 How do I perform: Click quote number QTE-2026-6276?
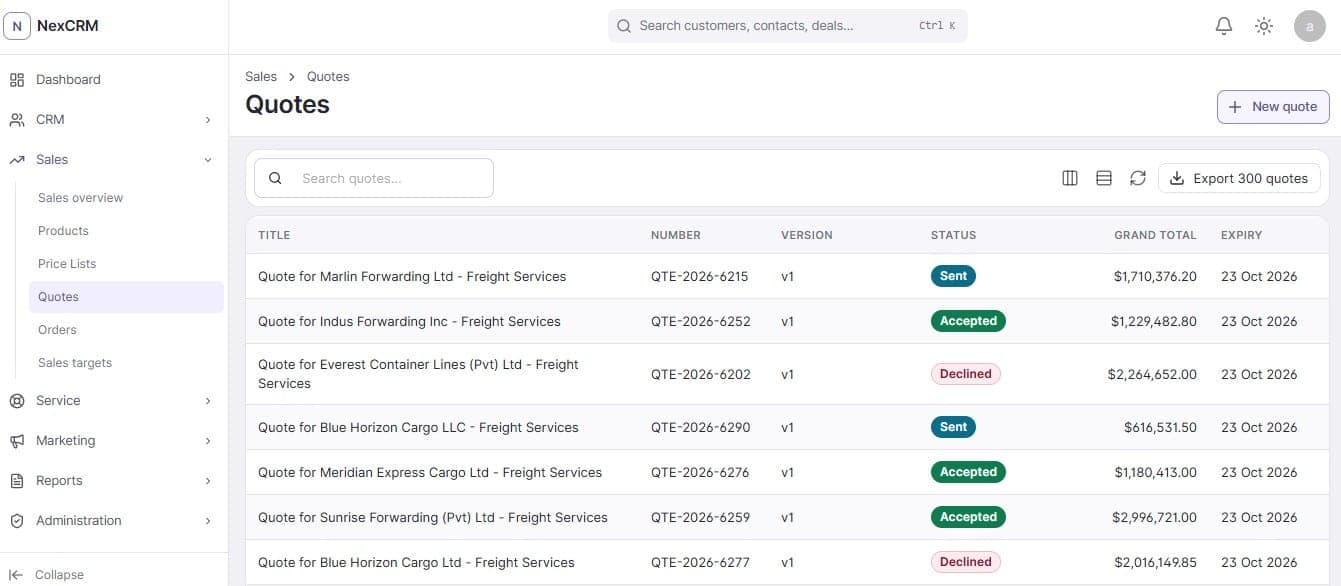pyautogui.click(x=700, y=473)
